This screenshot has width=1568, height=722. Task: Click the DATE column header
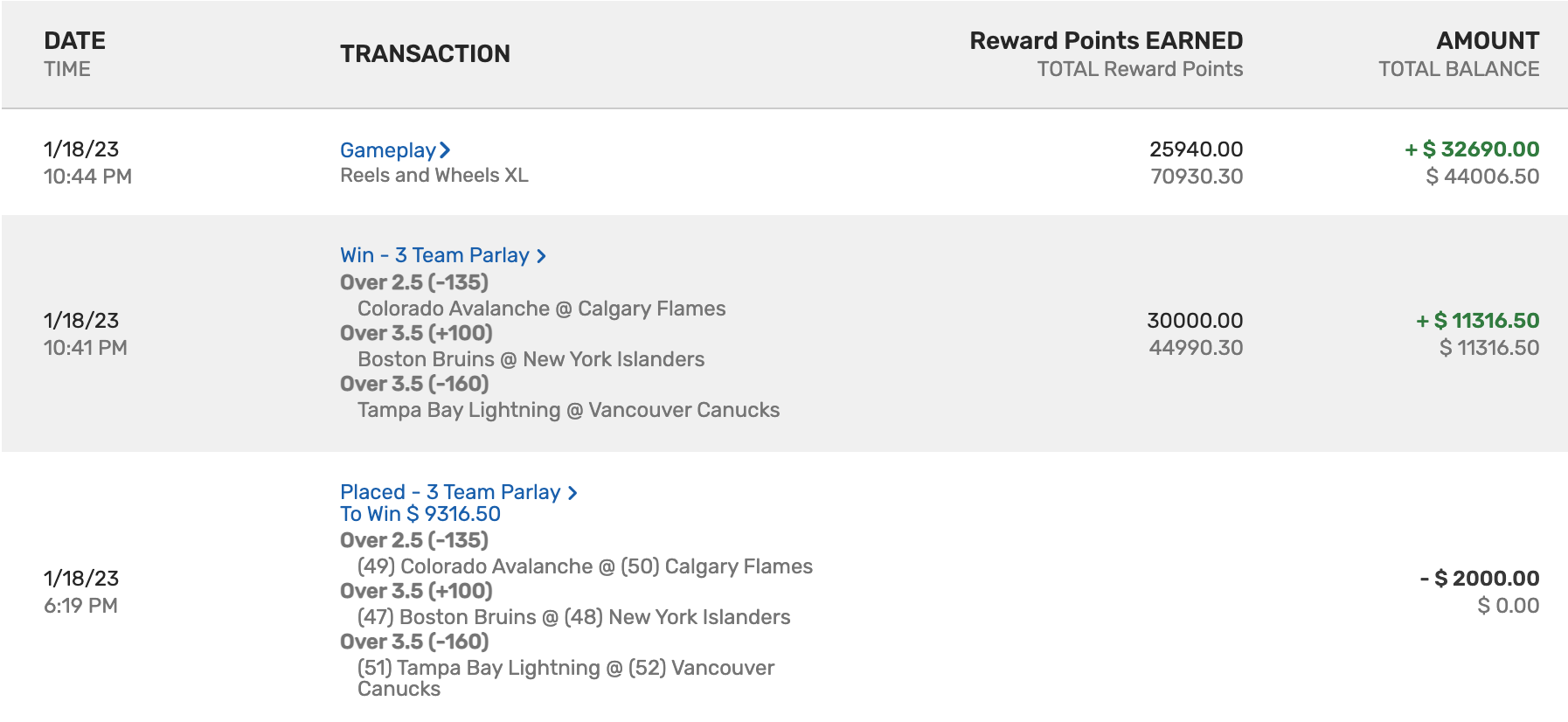(x=74, y=41)
